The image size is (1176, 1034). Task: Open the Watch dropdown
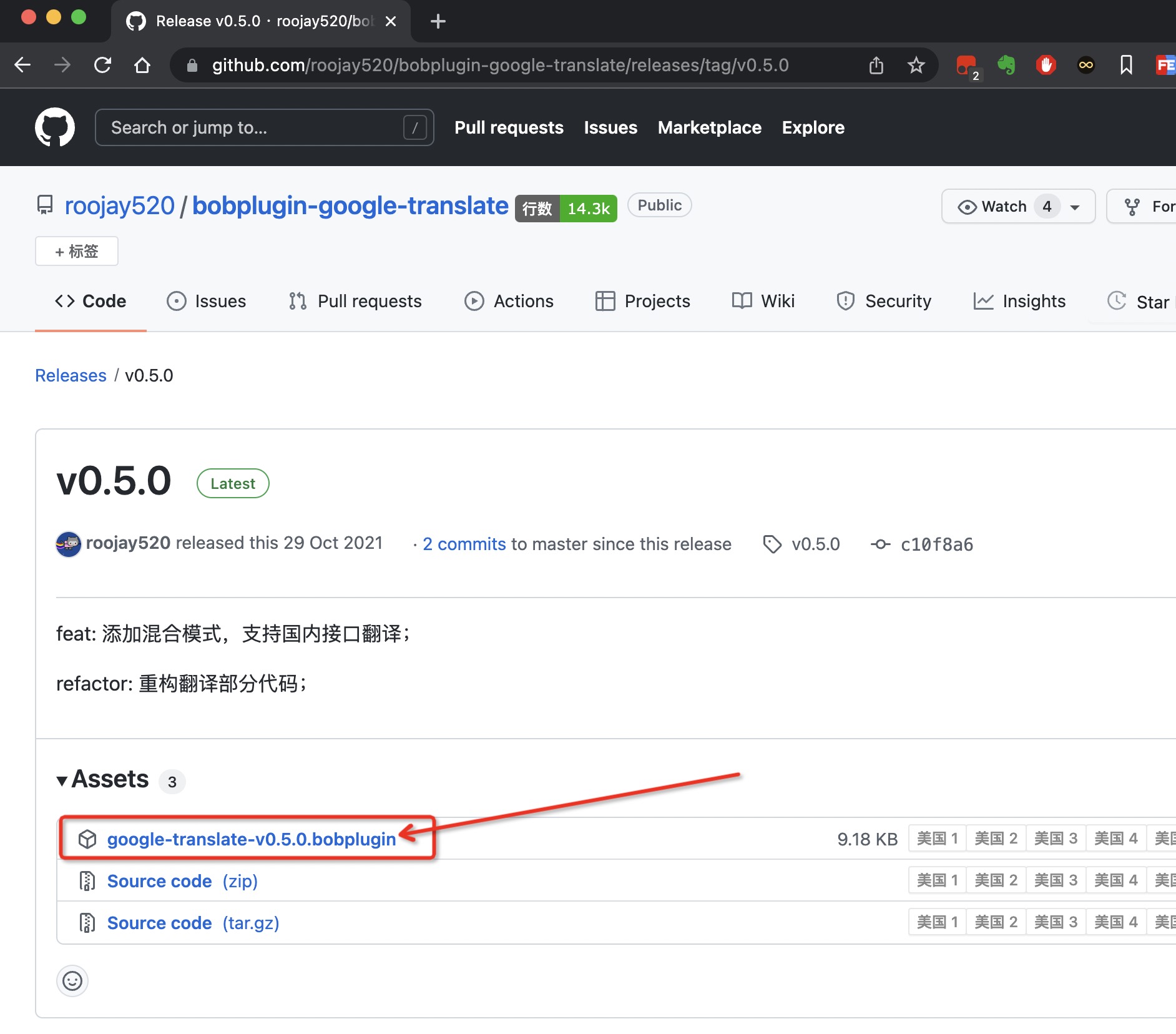1018,206
